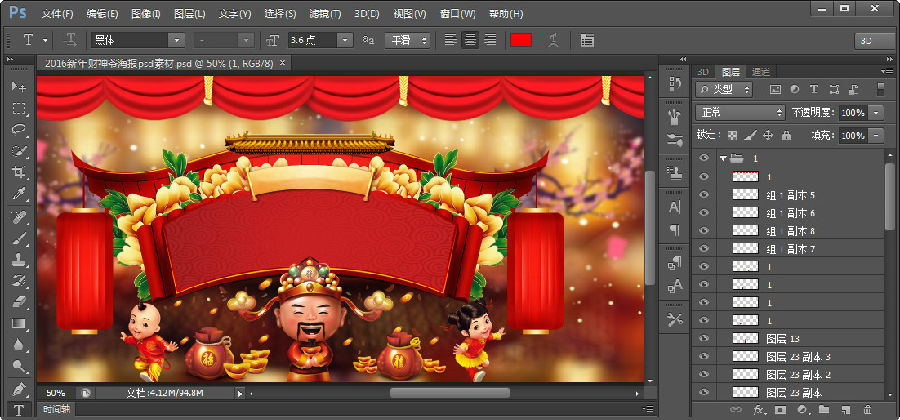Viewport: 900px width, 420px height.
Task: Open the 滤镜(T) menu
Action: click(x=325, y=14)
